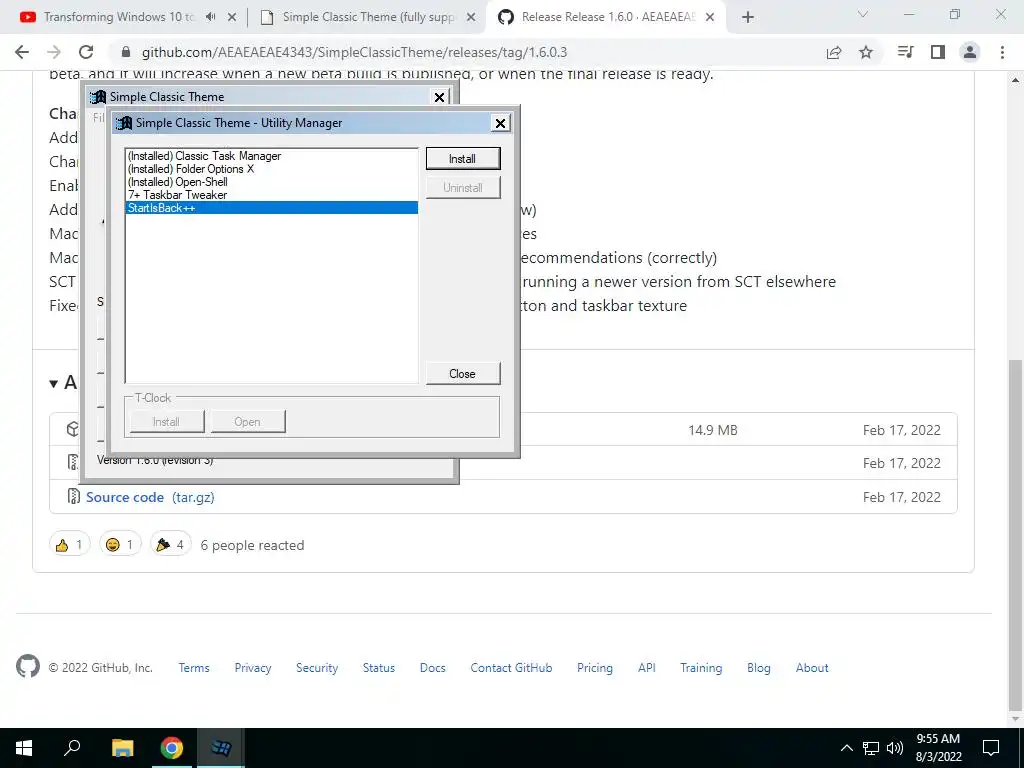Go forward to next page

pos(54,52)
